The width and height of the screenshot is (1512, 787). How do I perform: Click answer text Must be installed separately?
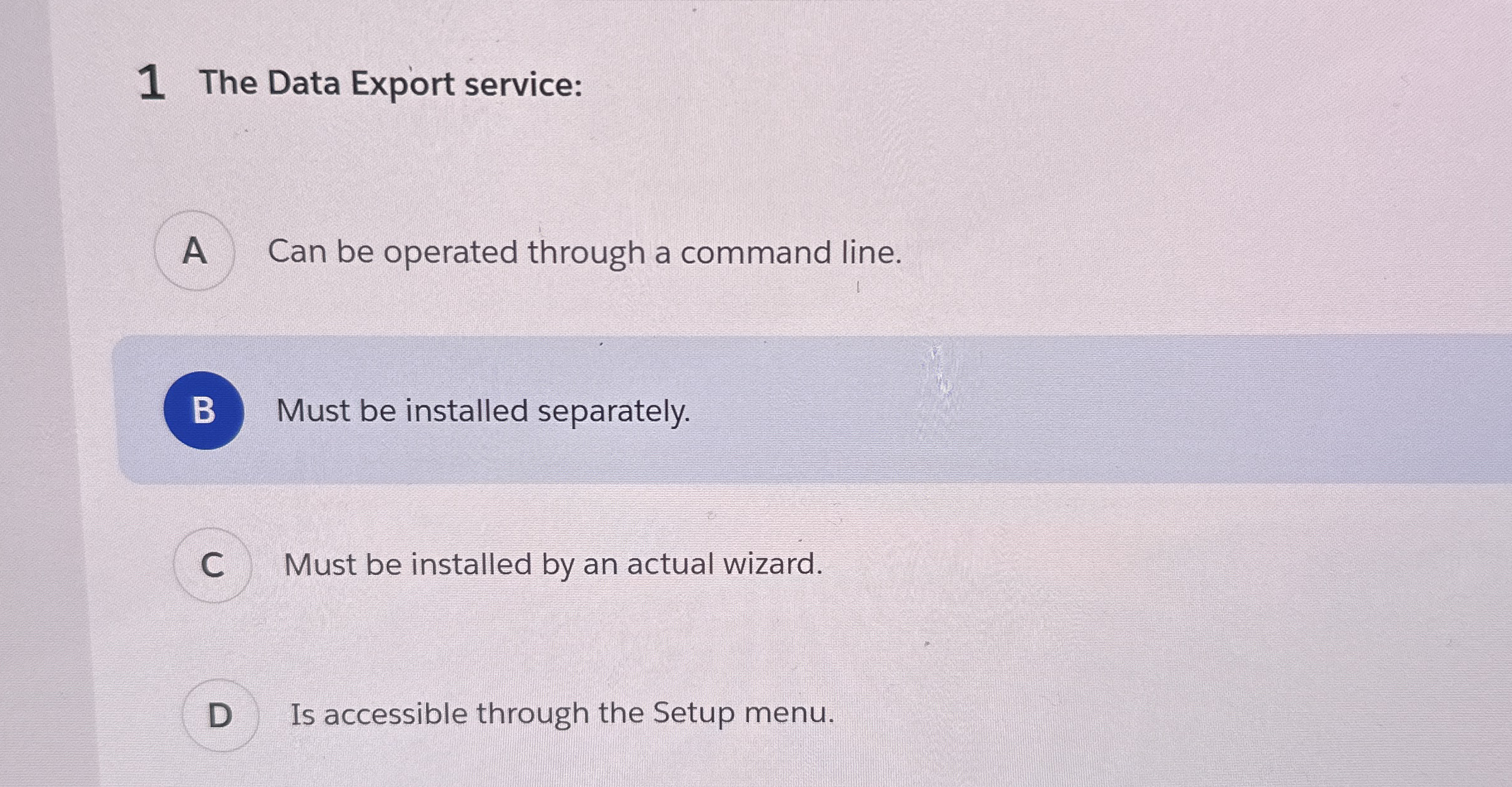pyautogui.click(x=483, y=411)
